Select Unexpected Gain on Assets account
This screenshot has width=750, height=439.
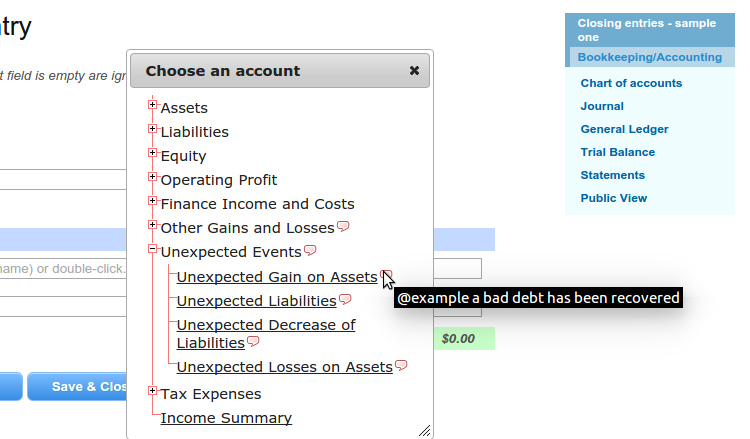coord(277,277)
